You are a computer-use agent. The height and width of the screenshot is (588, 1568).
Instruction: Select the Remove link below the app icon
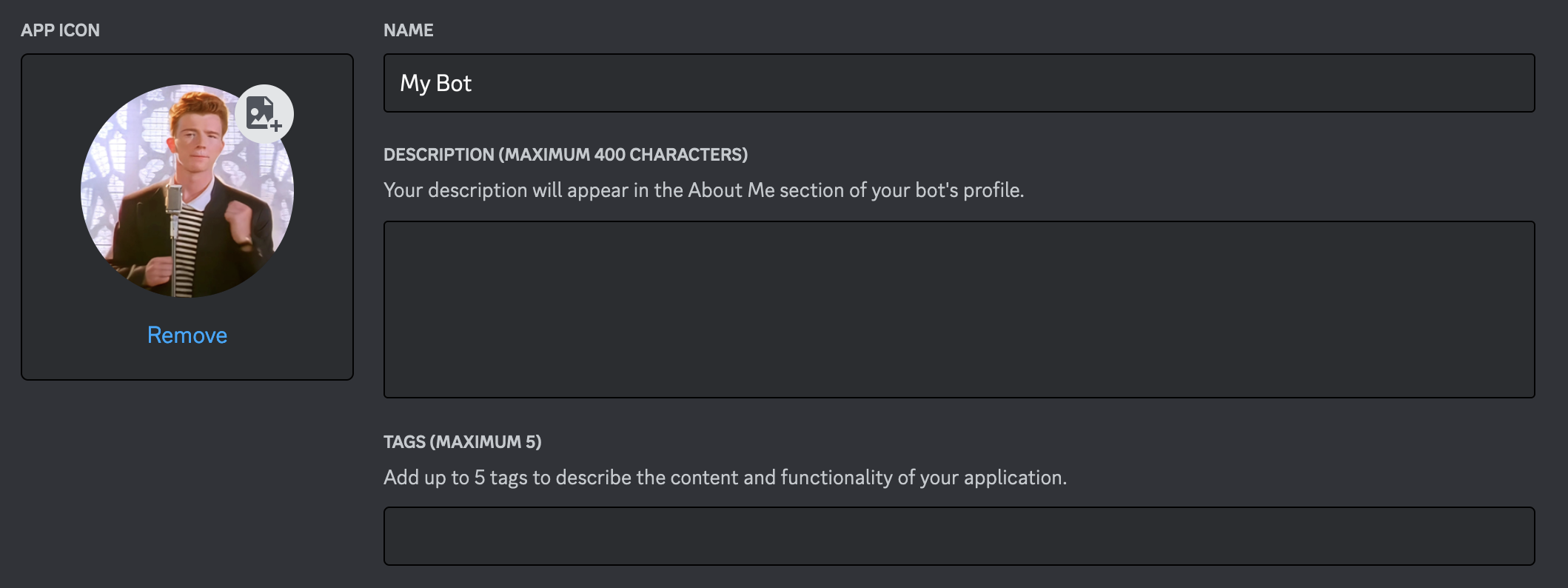187,335
